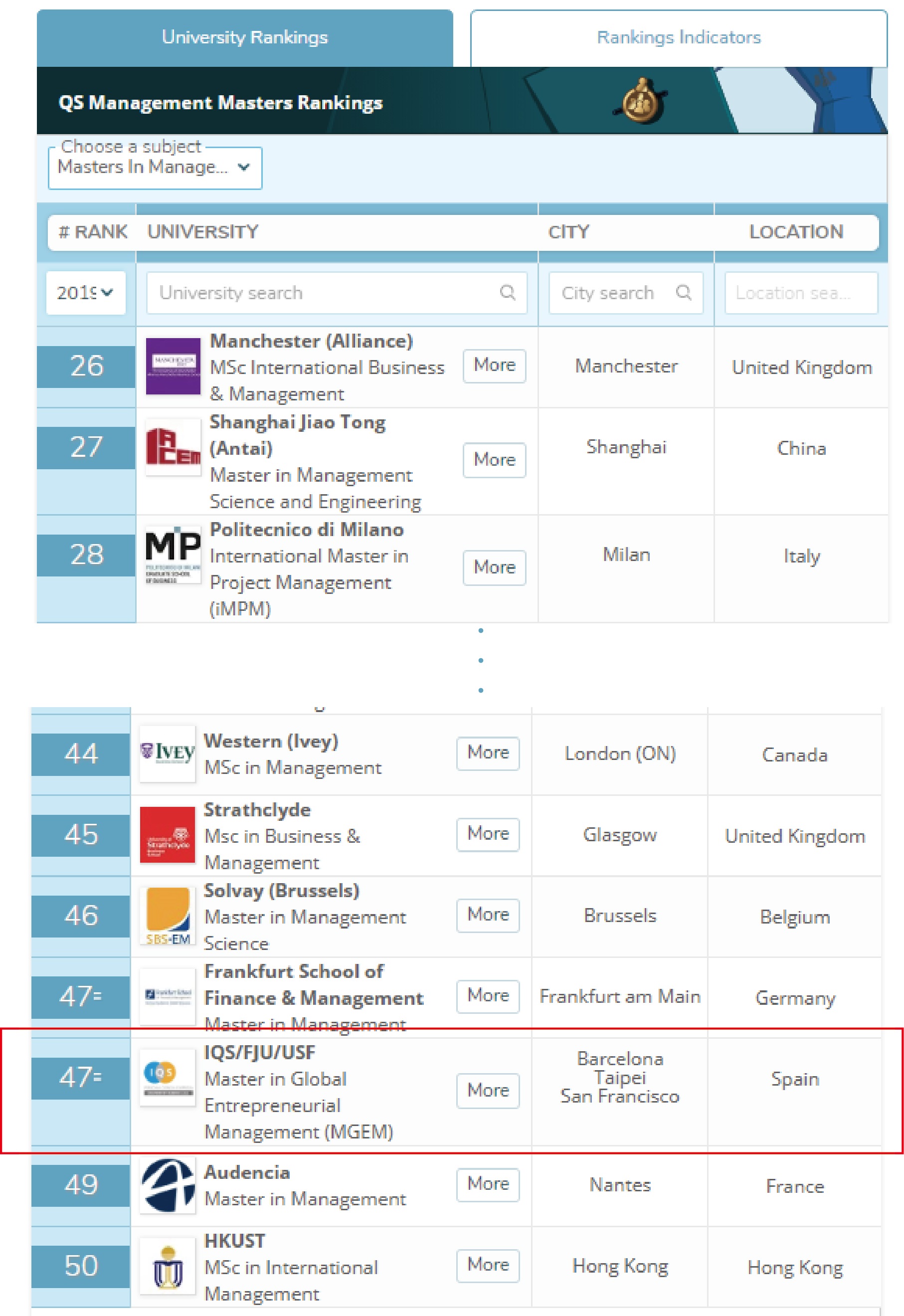Click the Frankfurt School logo
This screenshot has height=1316, width=904.
(x=168, y=997)
